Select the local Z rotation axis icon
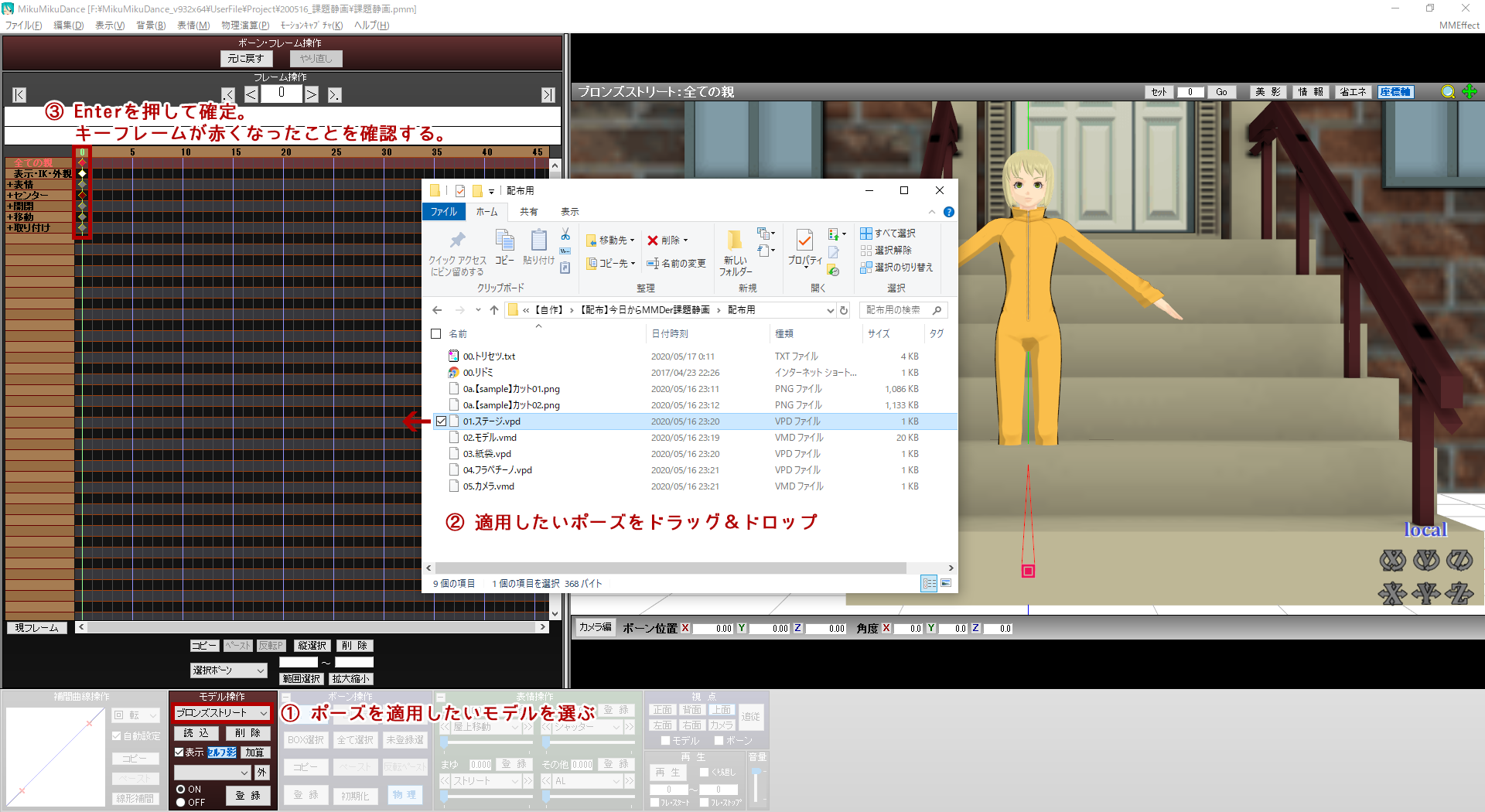Viewport: 1485px width, 812px height. point(1461,561)
